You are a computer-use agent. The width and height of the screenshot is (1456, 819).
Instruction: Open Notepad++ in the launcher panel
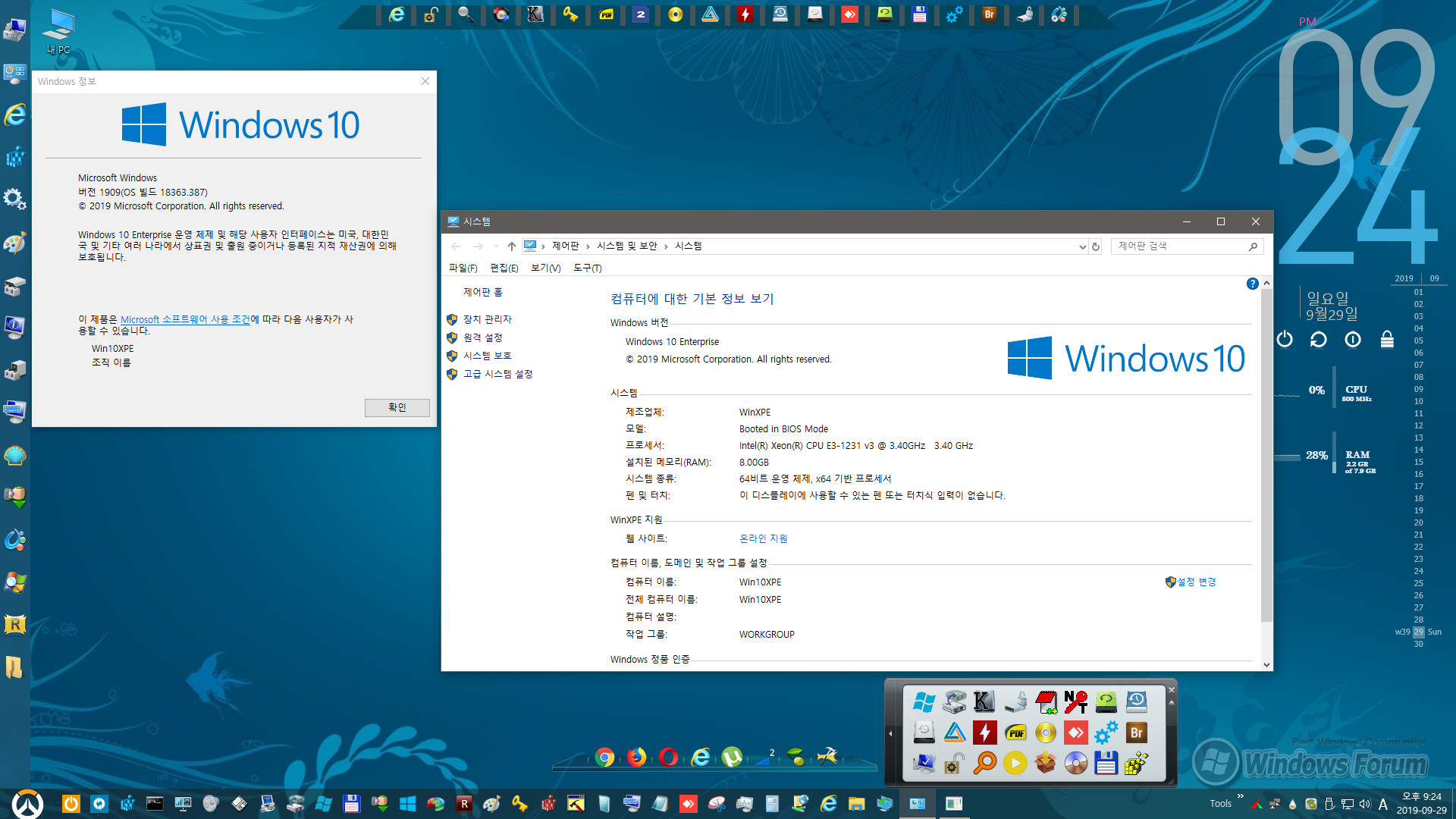[1046, 702]
